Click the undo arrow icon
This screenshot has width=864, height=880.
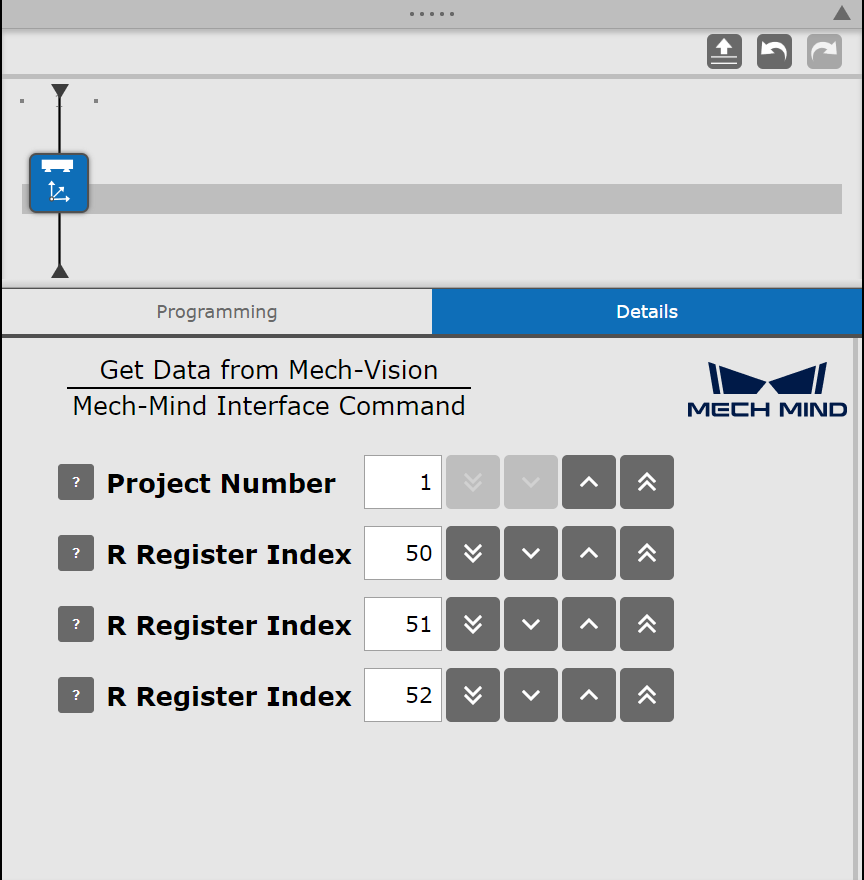[774, 52]
